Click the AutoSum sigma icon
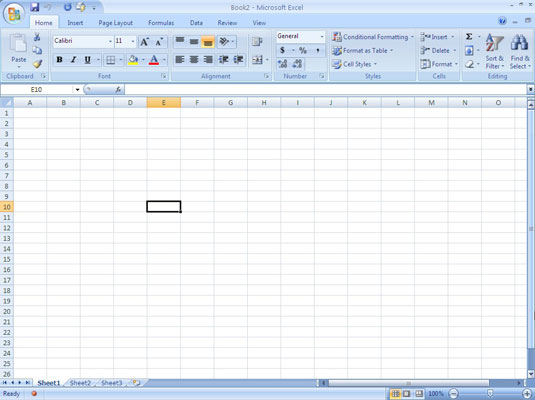The image size is (535, 400). tap(469, 37)
